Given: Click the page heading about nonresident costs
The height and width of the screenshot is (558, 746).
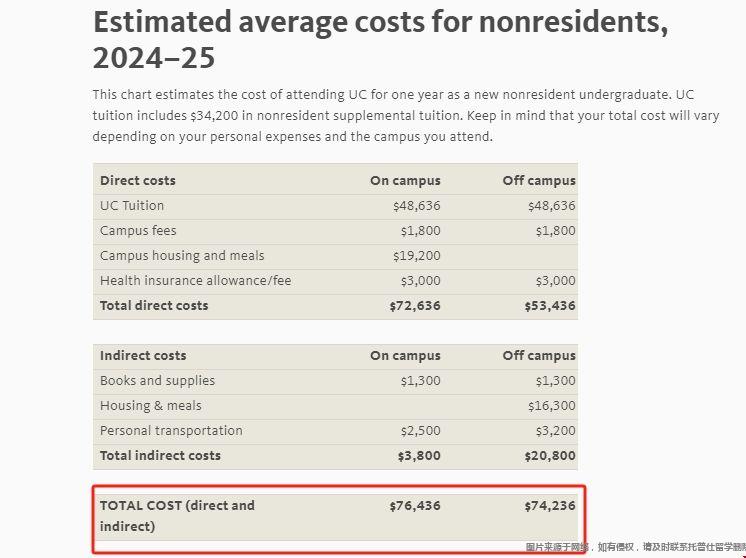Looking at the screenshot, I should click(380, 40).
